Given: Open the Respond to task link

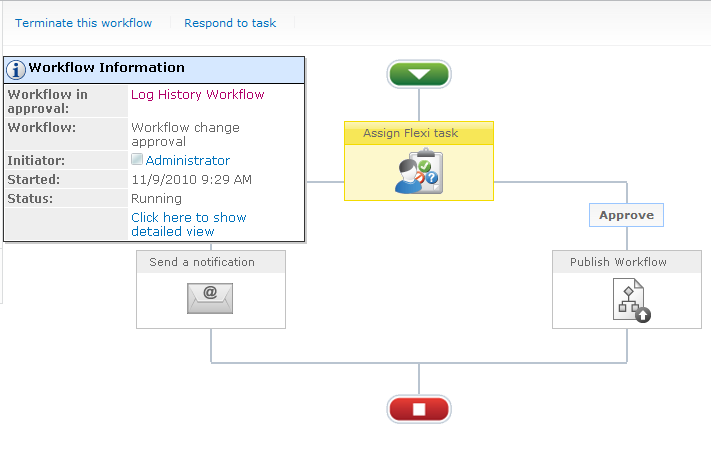Looking at the screenshot, I should [x=230, y=23].
